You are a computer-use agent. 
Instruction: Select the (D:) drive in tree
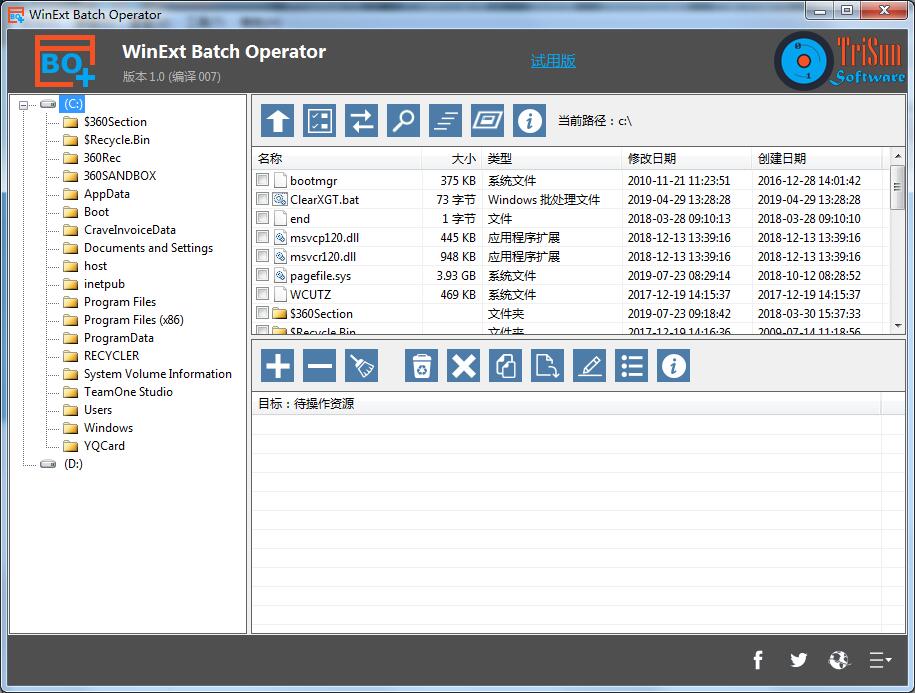[73, 464]
